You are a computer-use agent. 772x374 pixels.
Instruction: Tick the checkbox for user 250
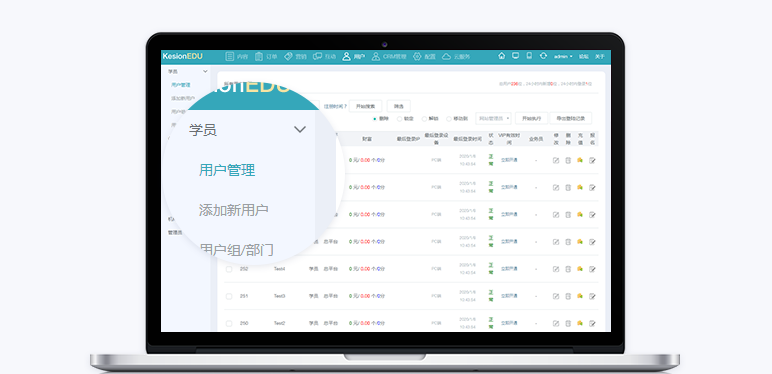click(x=229, y=323)
